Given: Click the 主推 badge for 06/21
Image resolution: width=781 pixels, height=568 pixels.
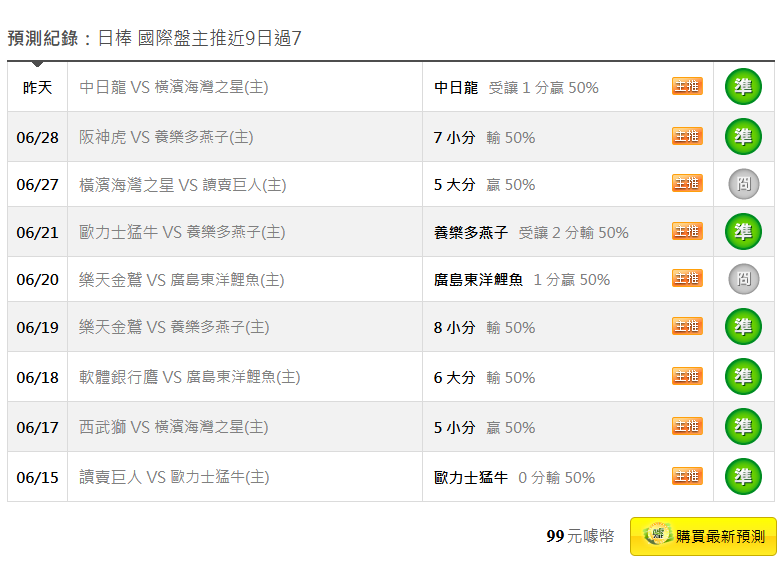Looking at the screenshot, I should tap(687, 232).
